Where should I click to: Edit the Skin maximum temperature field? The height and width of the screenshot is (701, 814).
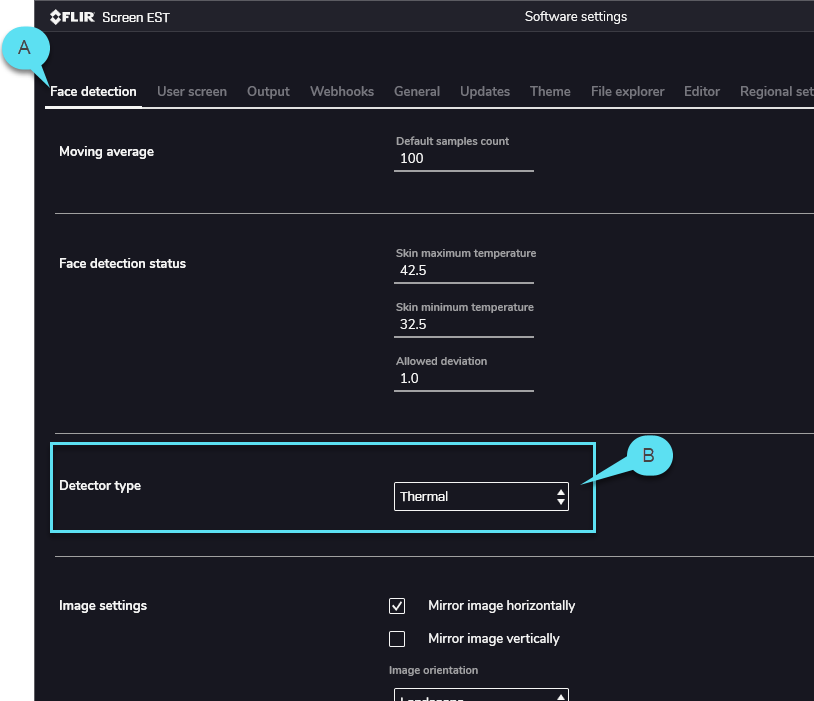tap(463, 271)
